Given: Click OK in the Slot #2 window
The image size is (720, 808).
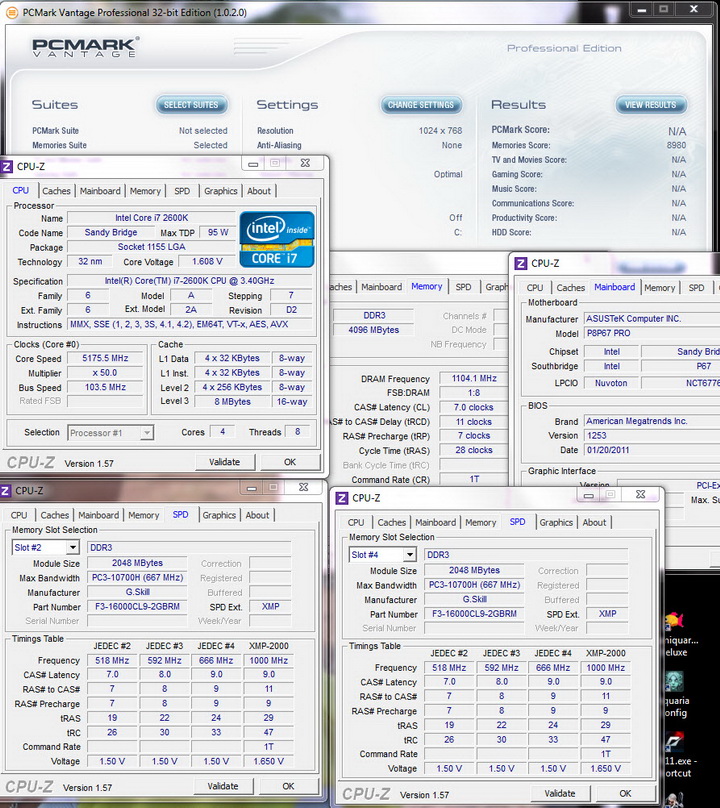Looking at the screenshot, I should click(289, 786).
